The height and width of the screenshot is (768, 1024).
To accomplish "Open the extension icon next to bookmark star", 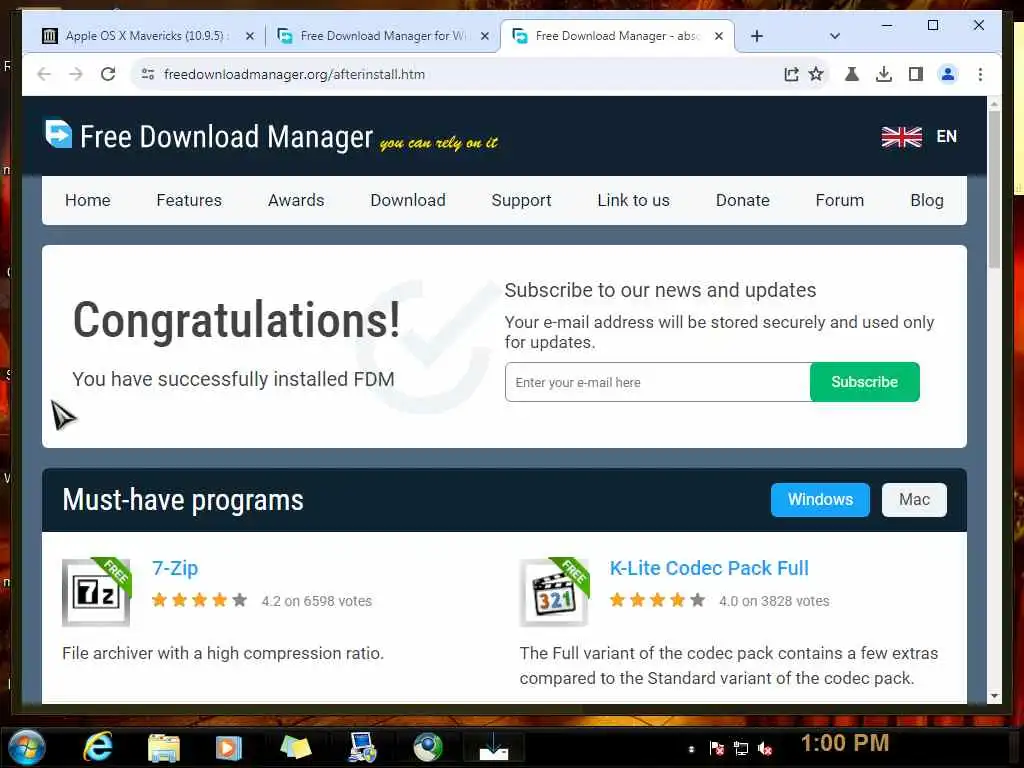I will (x=852, y=74).
